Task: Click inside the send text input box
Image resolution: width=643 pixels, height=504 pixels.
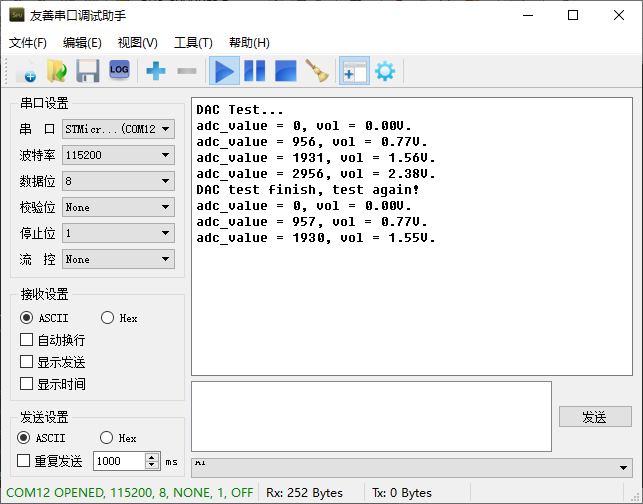Action: 372,416
